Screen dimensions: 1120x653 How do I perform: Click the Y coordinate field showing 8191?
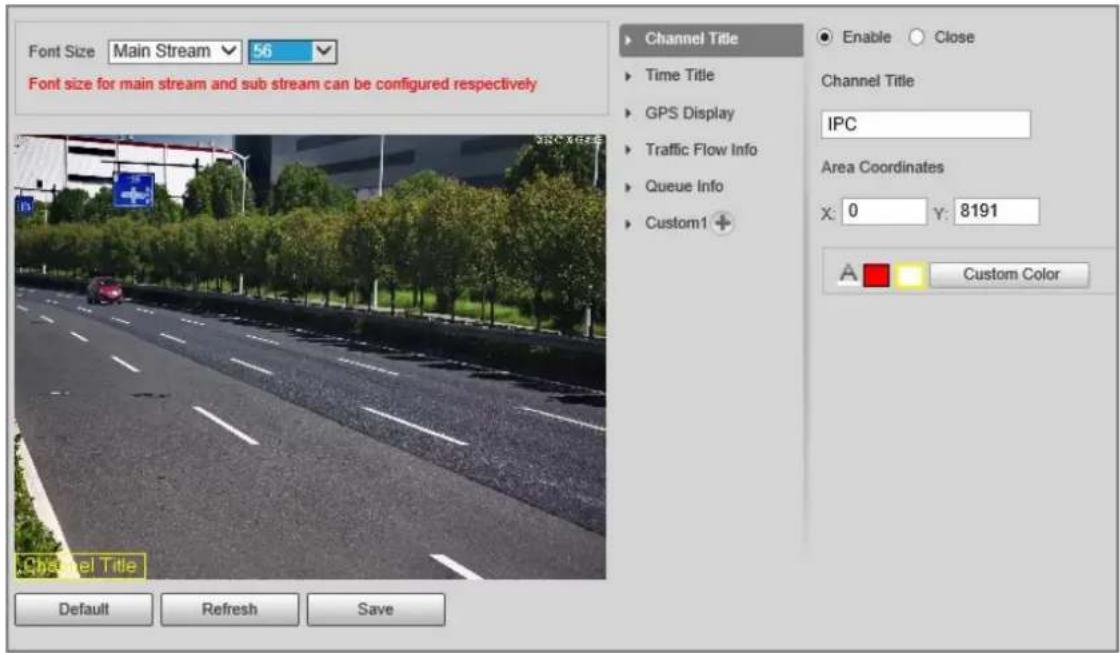(x=996, y=211)
